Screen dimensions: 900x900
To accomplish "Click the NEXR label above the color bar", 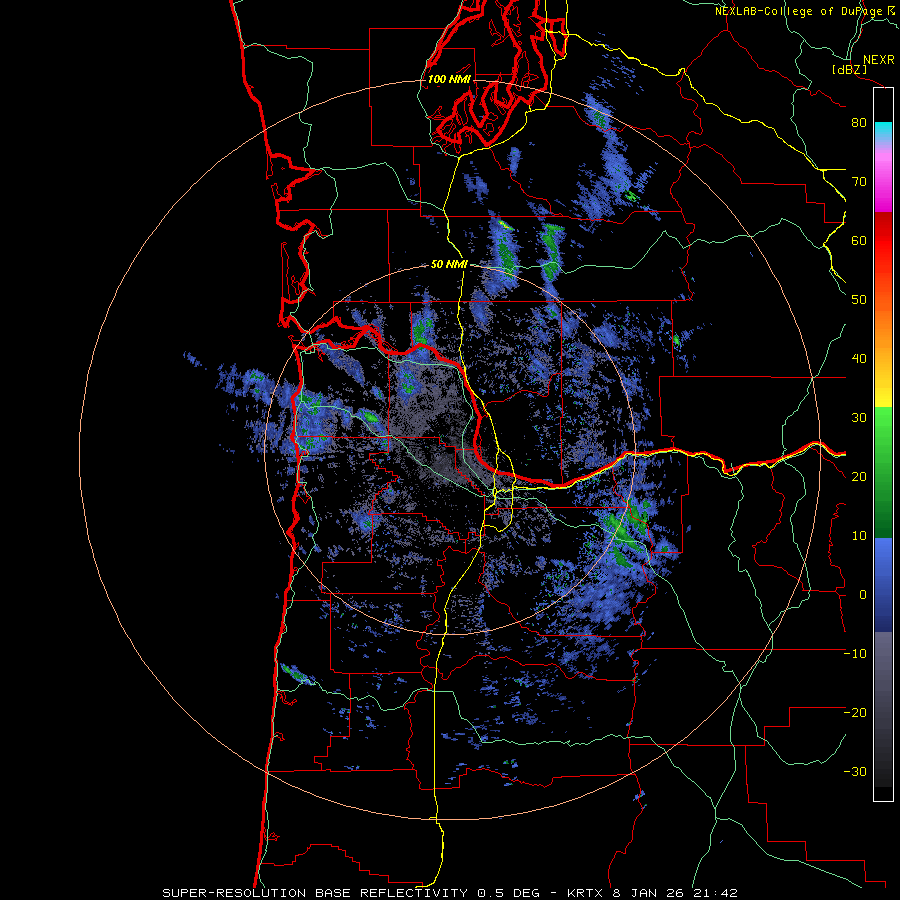I will point(879,60).
